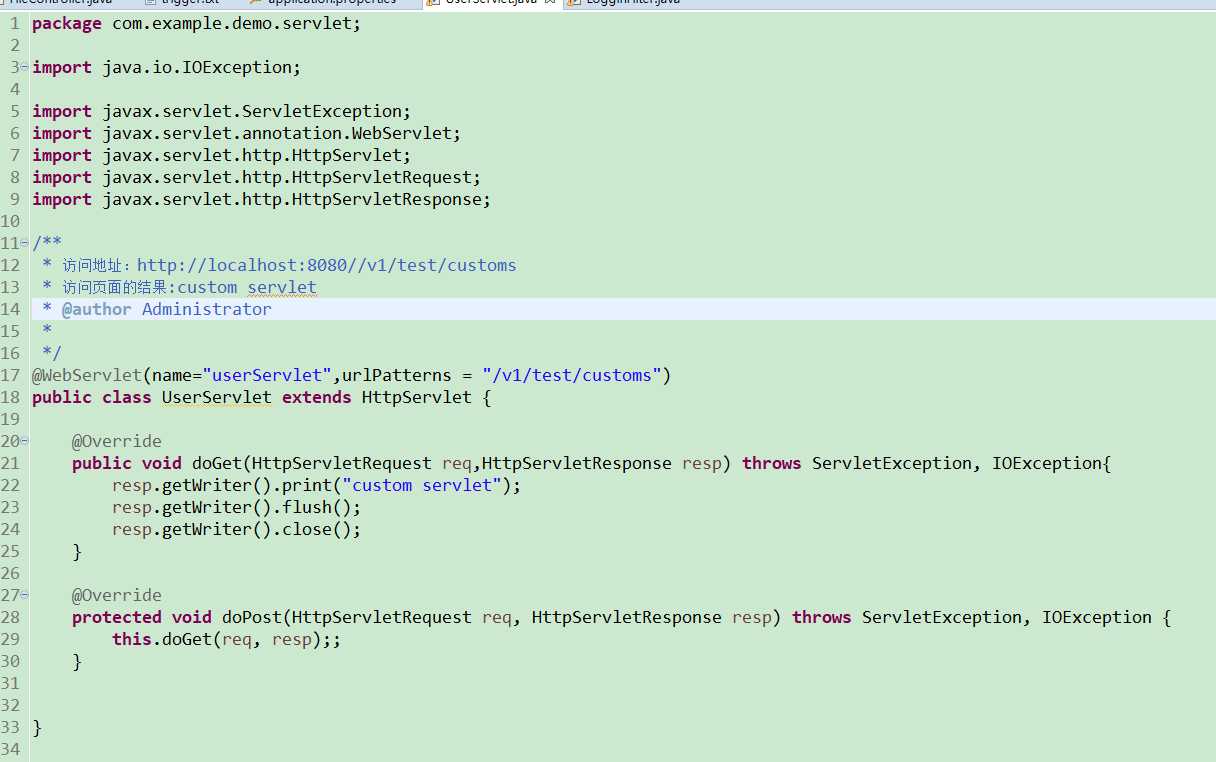The width and height of the screenshot is (1216, 762).
Task: Click the "/v1/test/customs" string in the annotation
Action: tap(571, 375)
